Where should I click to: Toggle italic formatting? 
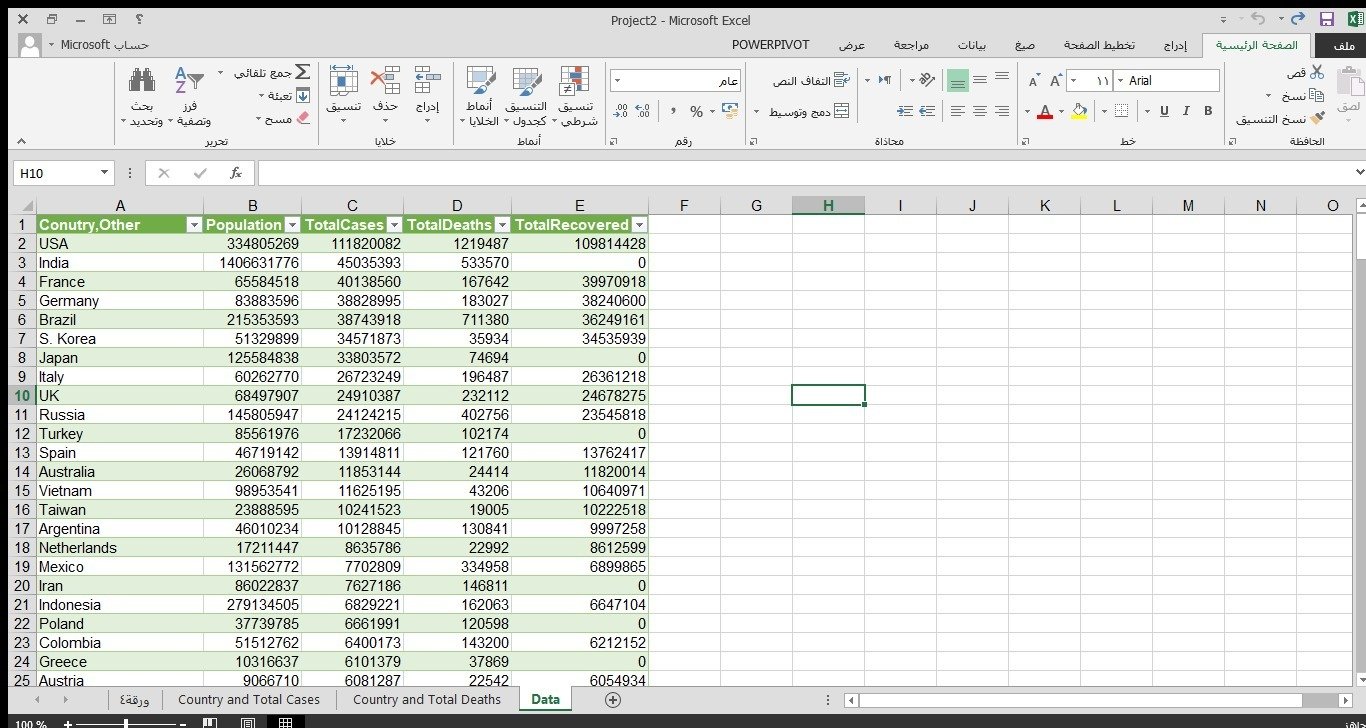1186,111
